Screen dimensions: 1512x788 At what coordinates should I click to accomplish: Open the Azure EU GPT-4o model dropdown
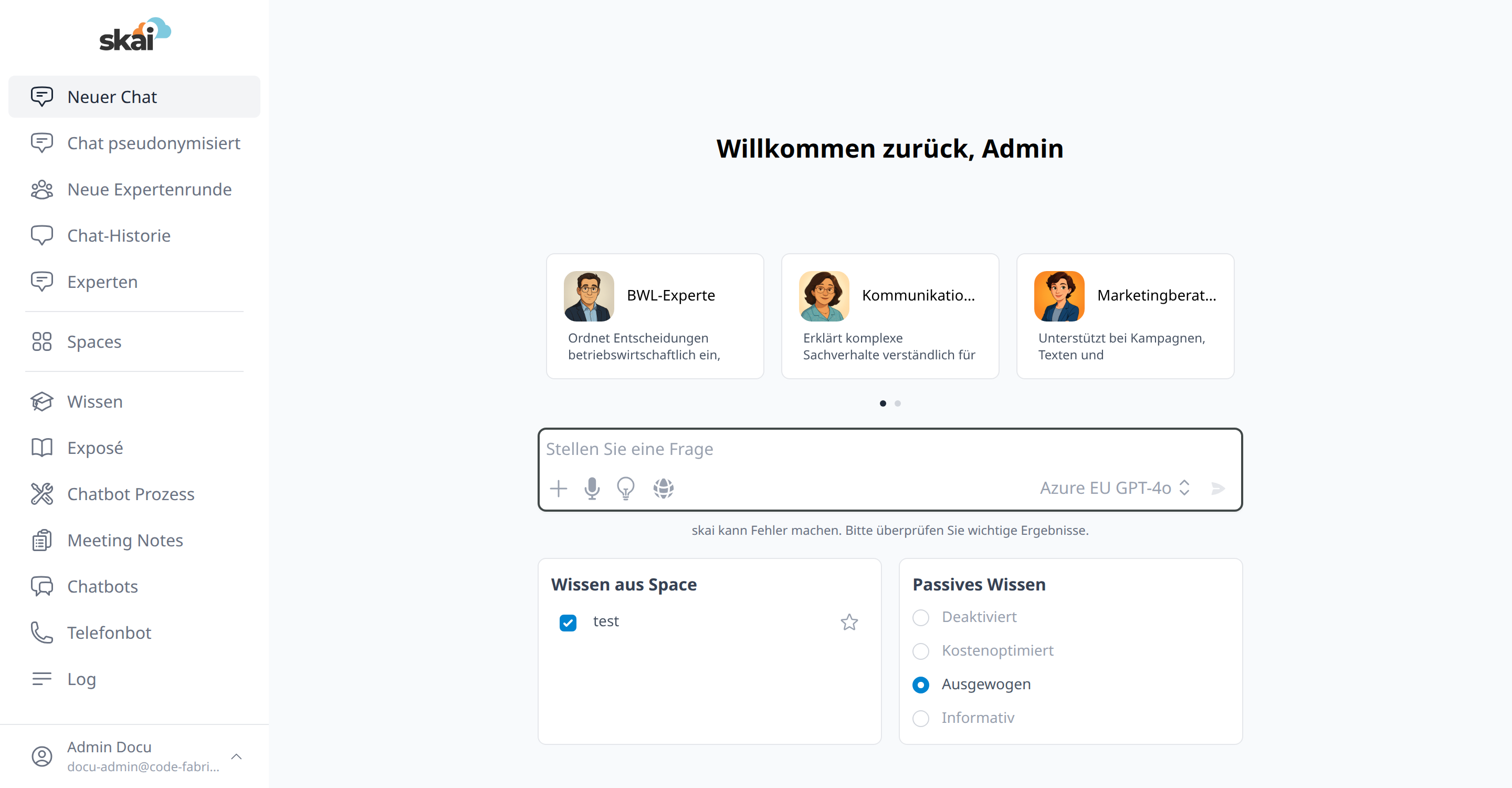[1115, 488]
